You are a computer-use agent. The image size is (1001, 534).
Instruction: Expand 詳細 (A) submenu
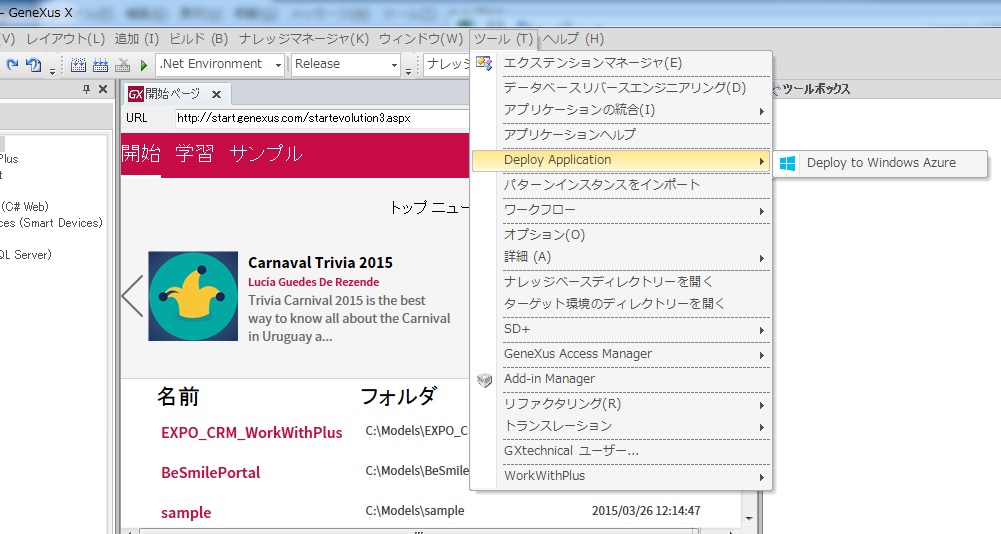coord(762,258)
